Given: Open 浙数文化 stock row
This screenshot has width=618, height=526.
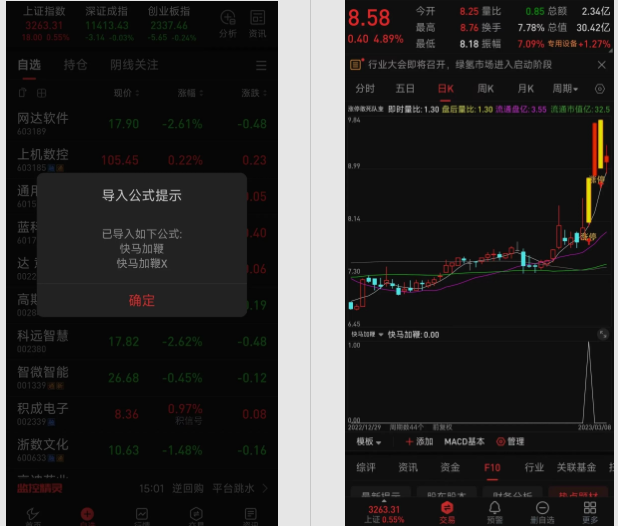Looking at the screenshot, I should click(142, 450).
